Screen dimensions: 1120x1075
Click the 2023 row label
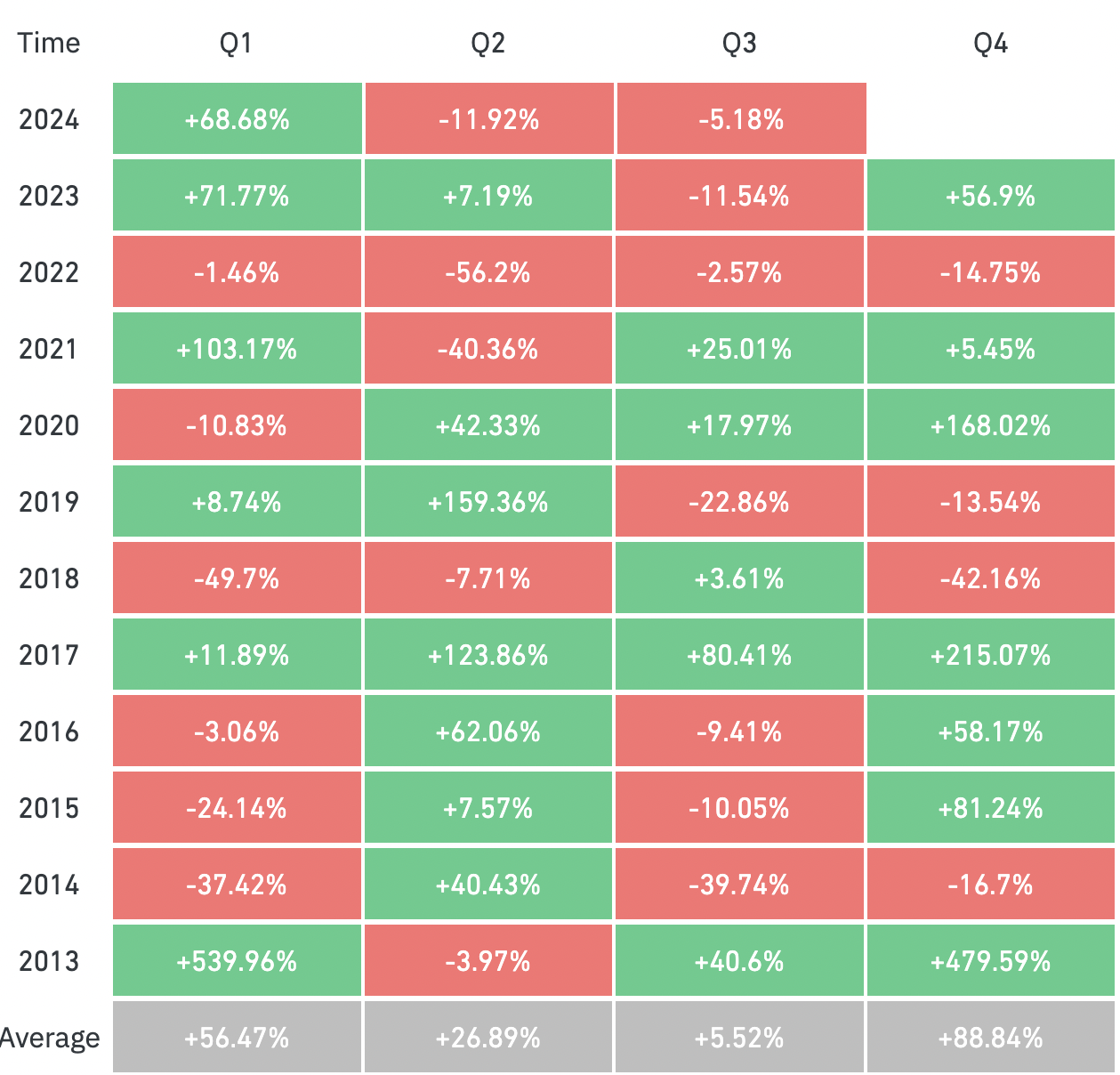pos(49,196)
